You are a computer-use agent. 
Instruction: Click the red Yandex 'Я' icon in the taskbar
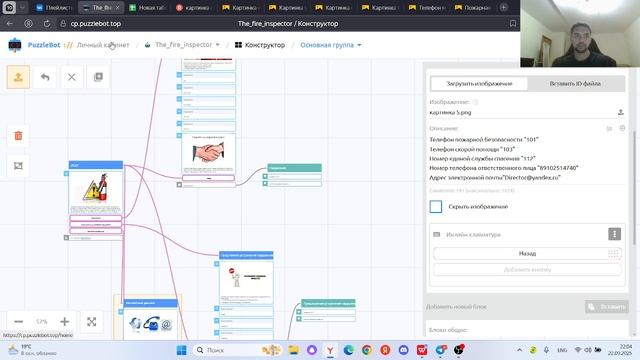pos(385,350)
